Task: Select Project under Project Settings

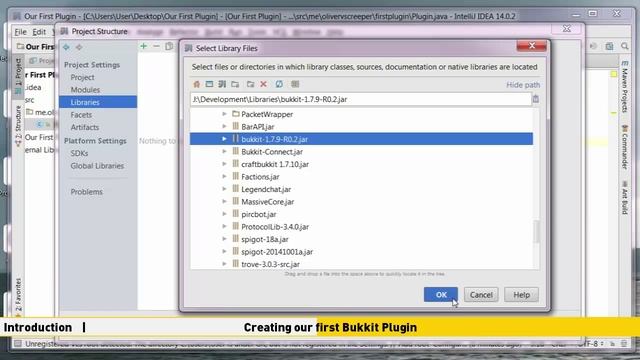Action: [x=82, y=77]
